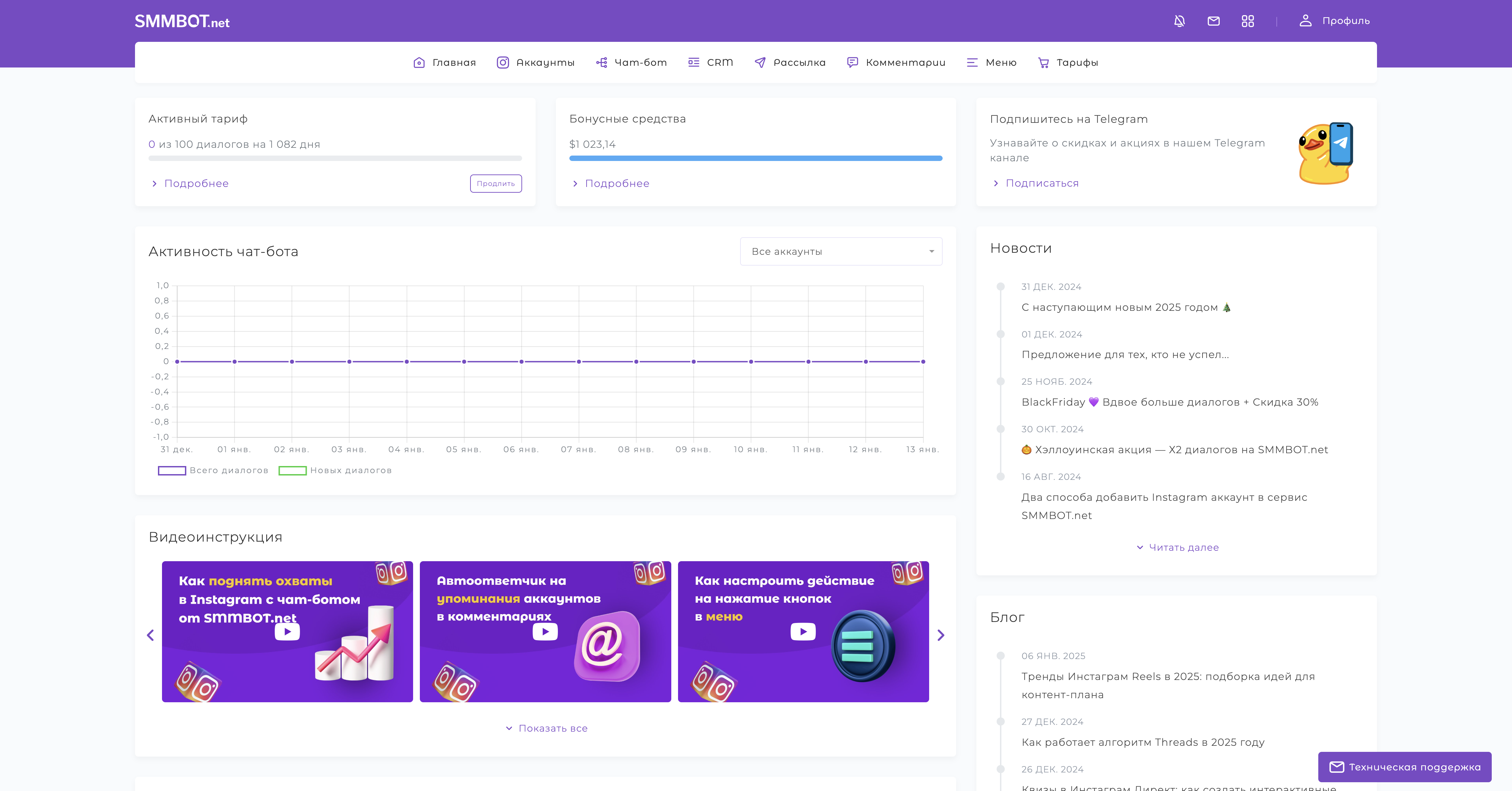1512x791 pixels.
Task: Open Техническая поддержка chat button
Action: [x=1404, y=767]
